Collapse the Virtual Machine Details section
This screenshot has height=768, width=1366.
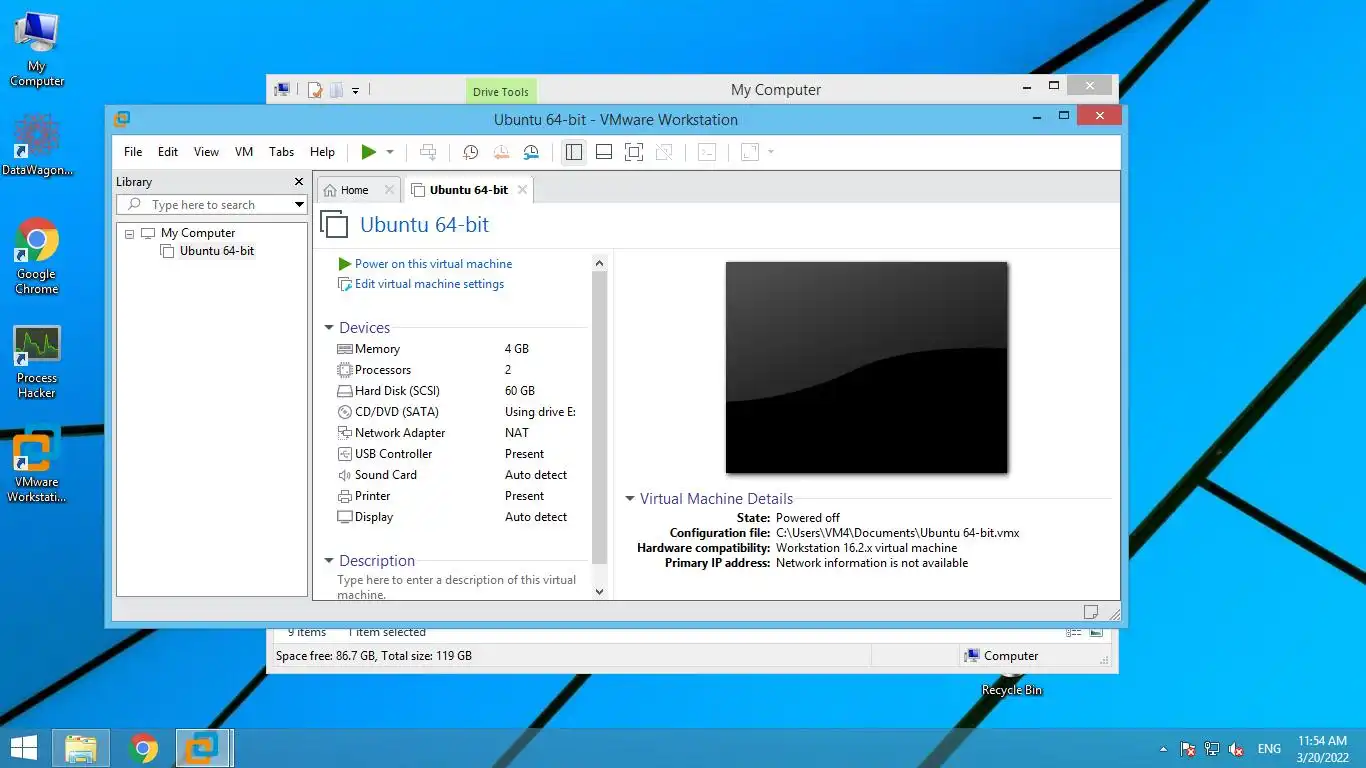click(630, 499)
